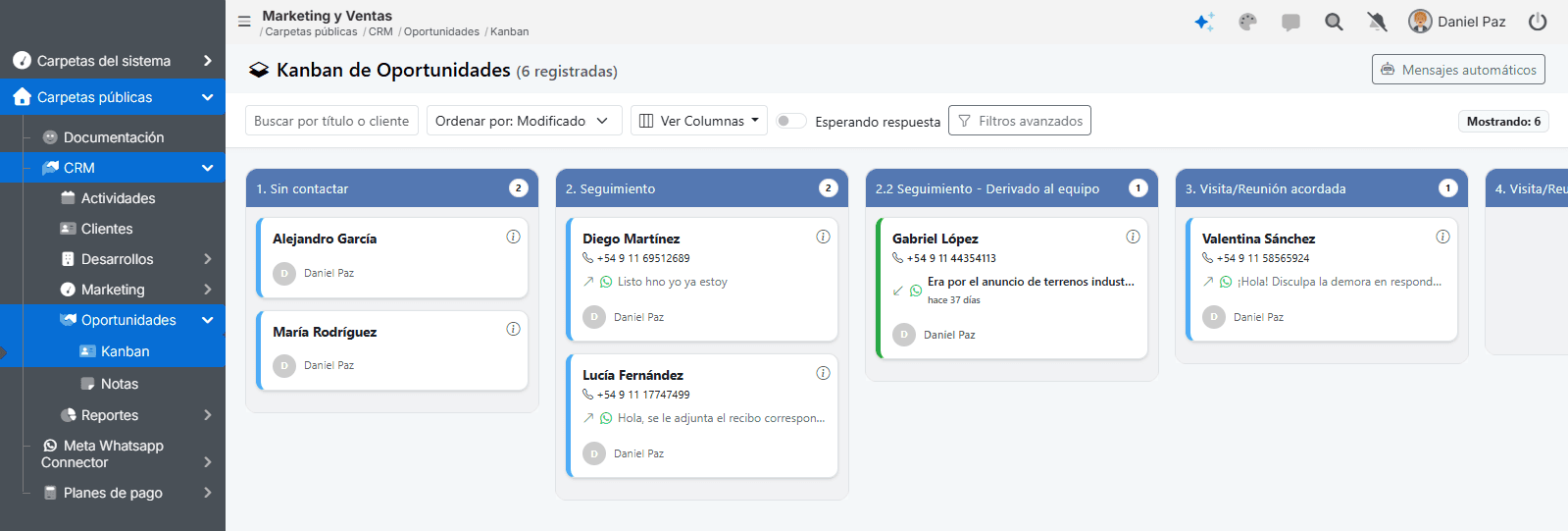The width and height of the screenshot is (1568, 531).
Task: Click phone number +54 9 11 58565924
Action: click(x=1263, y=258)
